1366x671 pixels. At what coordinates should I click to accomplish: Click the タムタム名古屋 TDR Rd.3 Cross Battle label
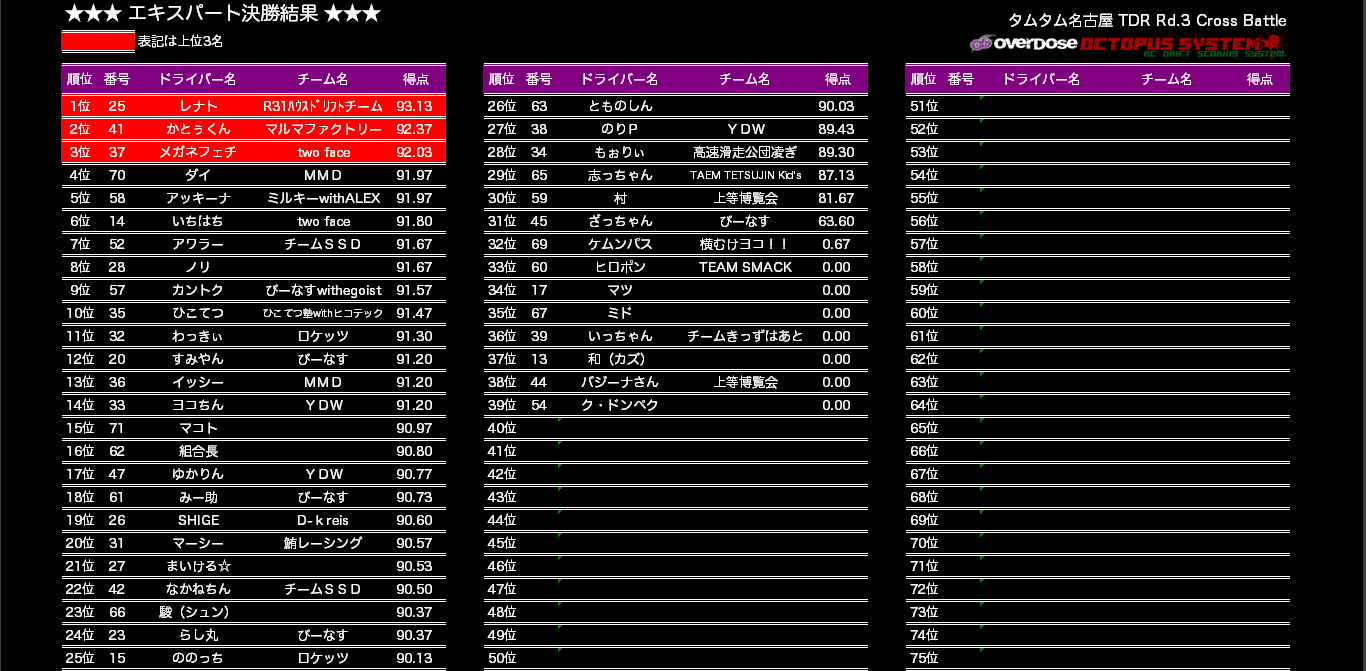point(1147,20)
